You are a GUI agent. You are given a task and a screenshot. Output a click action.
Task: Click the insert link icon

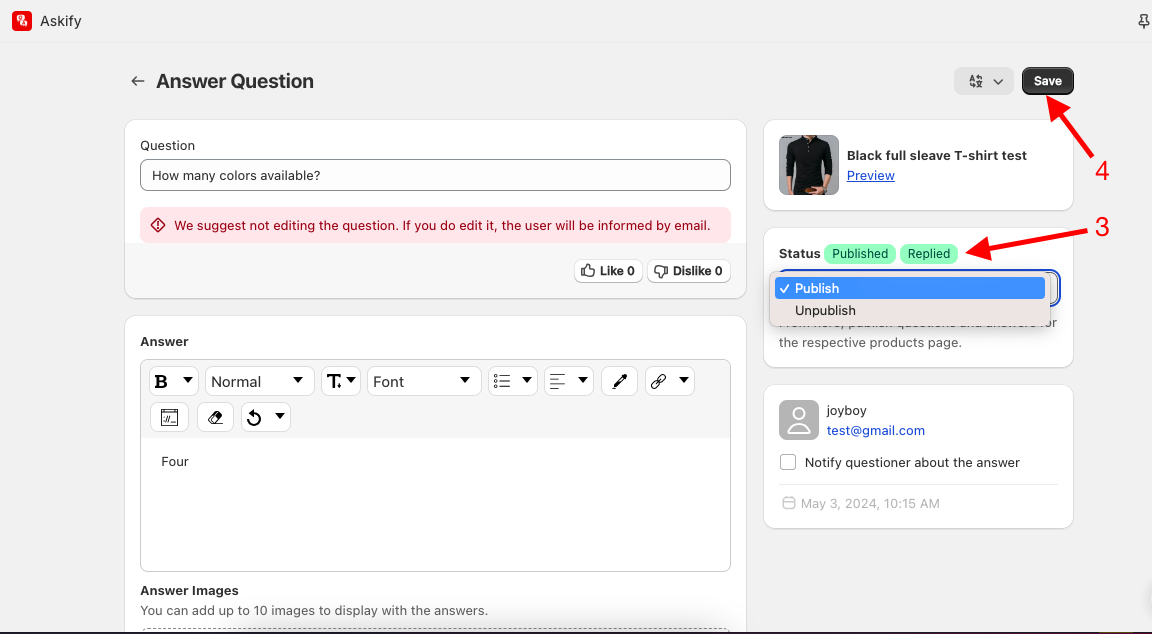[659, 381]
